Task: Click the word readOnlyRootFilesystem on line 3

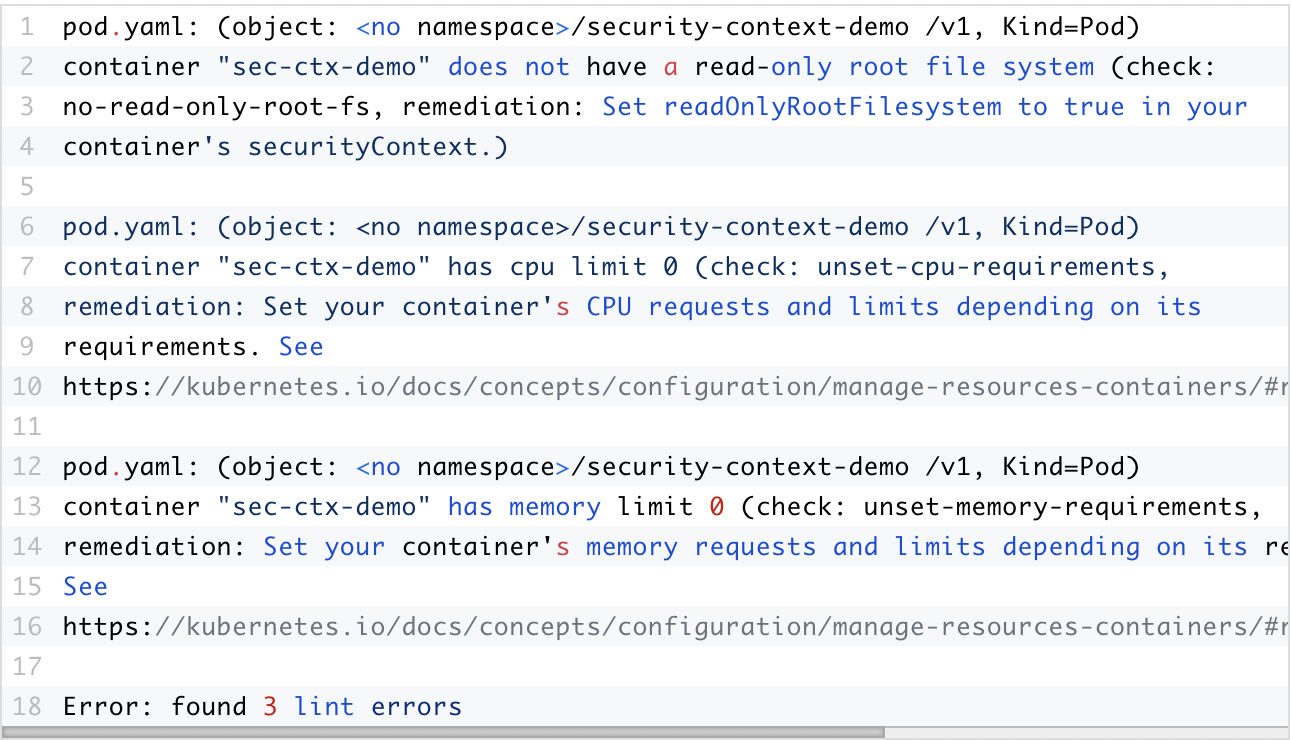Action: (x=832, y=107)
